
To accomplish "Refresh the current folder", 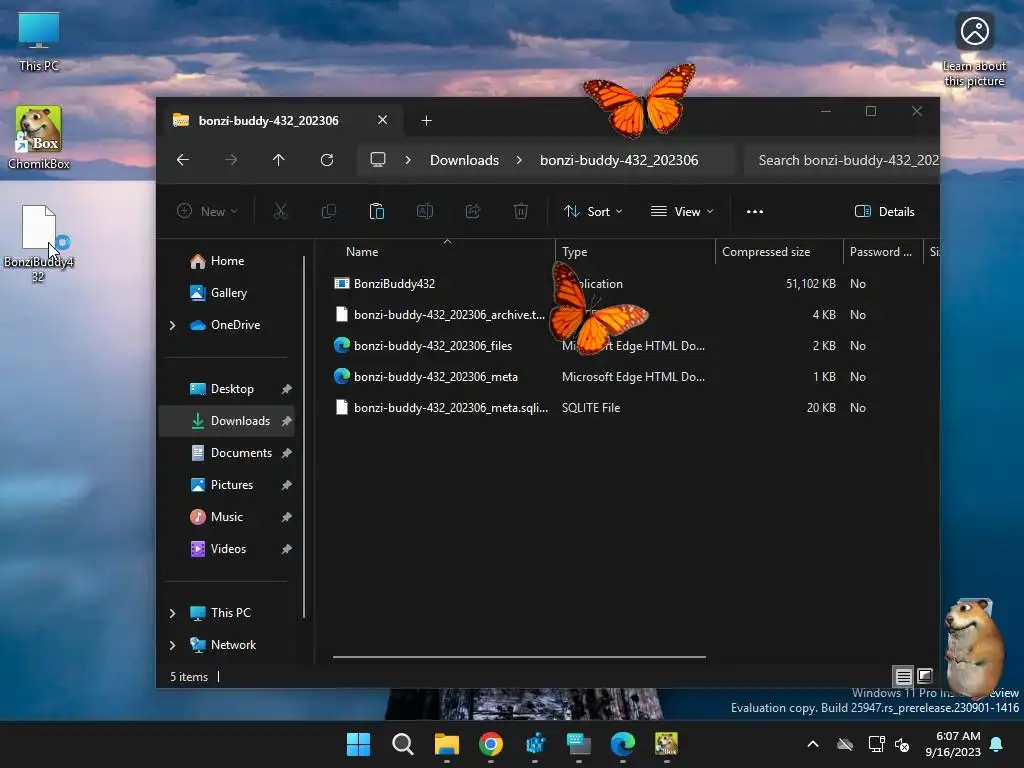I will [327, 160].
